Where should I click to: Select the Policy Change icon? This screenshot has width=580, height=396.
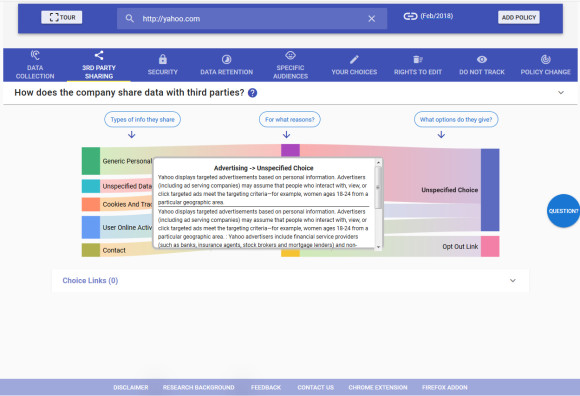546,59
